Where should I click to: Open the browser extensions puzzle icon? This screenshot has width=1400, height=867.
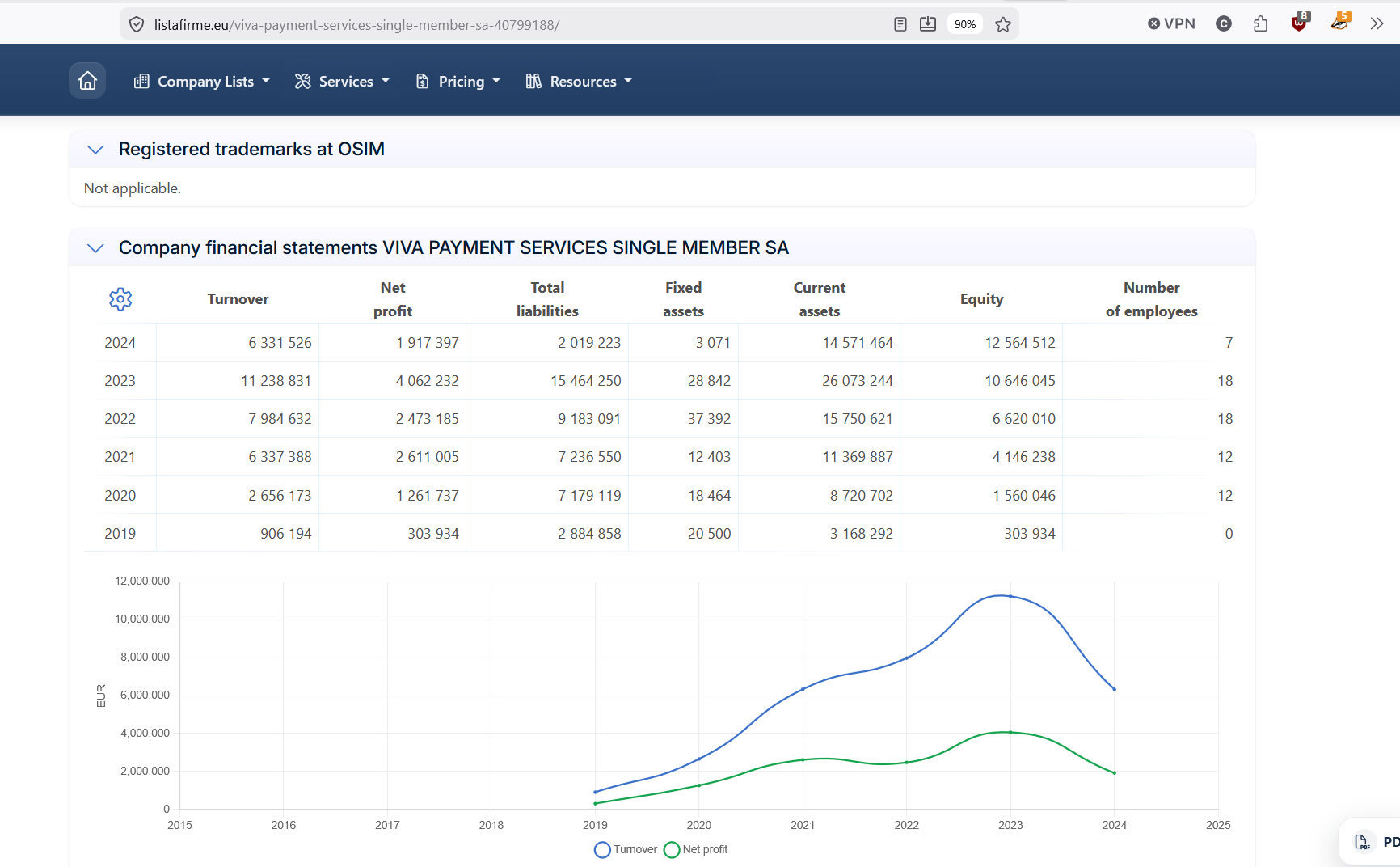pyautogui.click(x=1261, y=24)
